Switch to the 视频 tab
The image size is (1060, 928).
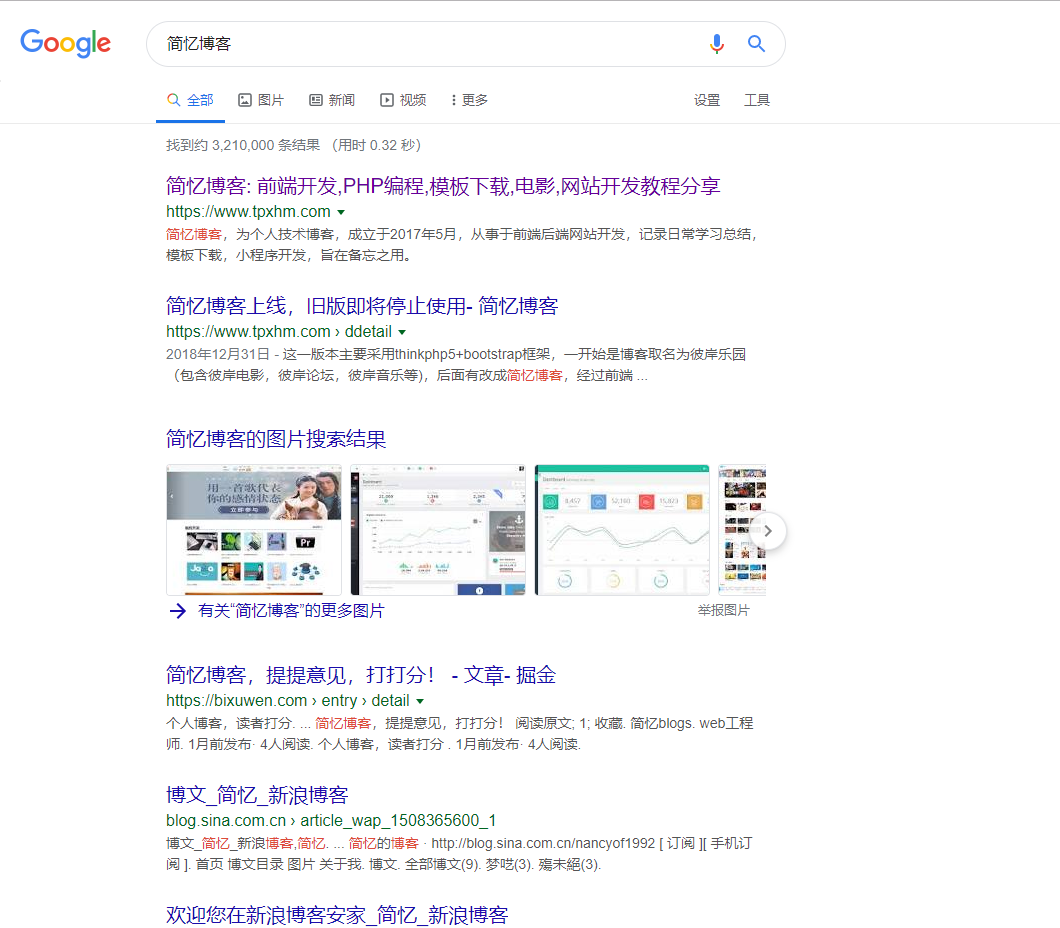click(403, 100)
